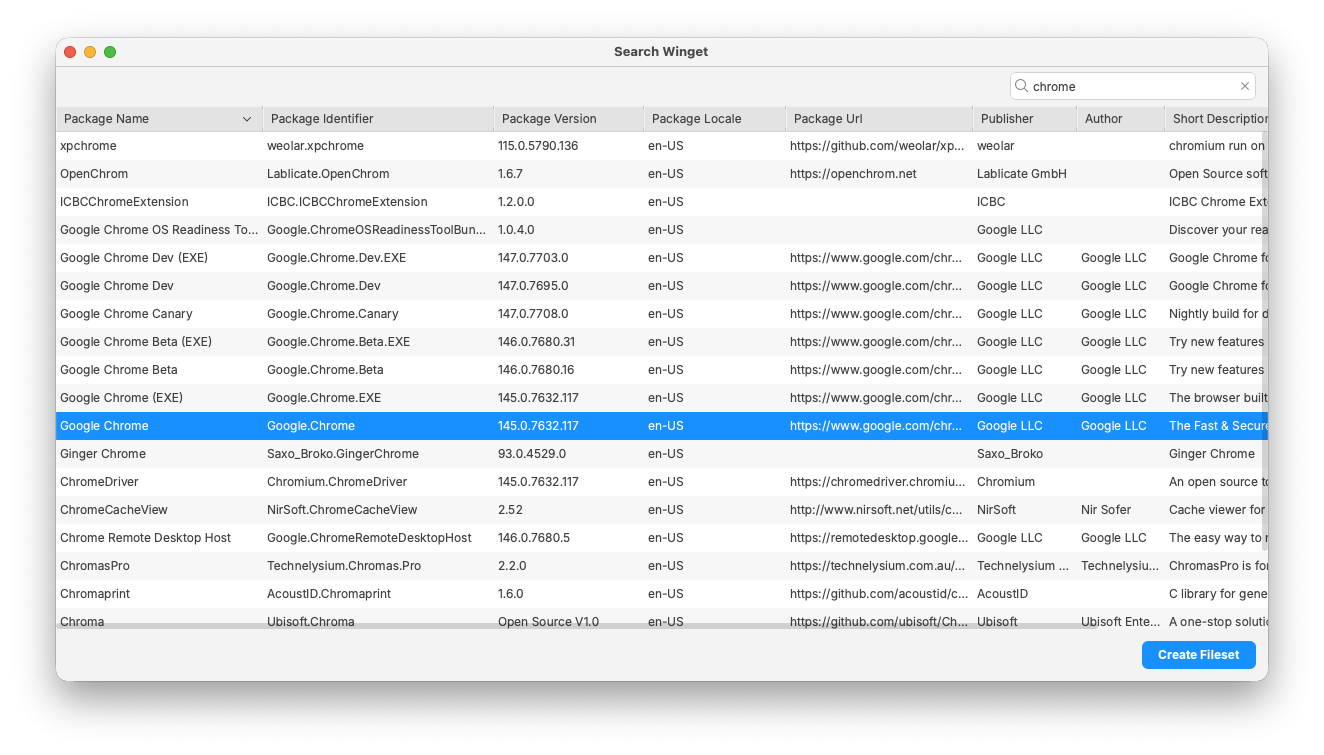The height and width of the screenshot is (755, 1324).
Task: Select the Google Chrome (EXE) package name
Action: pyautogui.click(x=121, y=398)
